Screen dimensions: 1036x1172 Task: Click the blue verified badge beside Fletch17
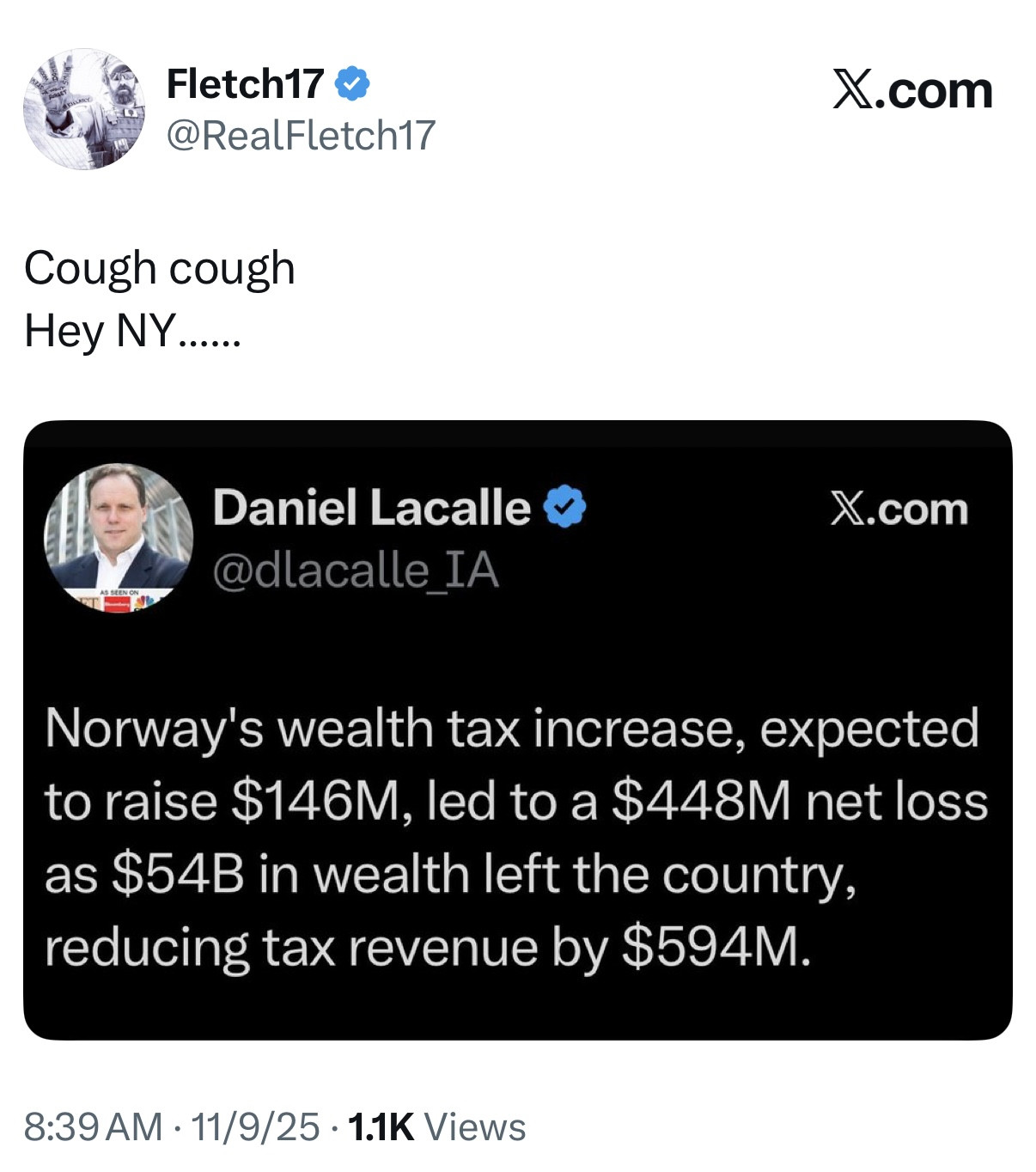[352, 83]
